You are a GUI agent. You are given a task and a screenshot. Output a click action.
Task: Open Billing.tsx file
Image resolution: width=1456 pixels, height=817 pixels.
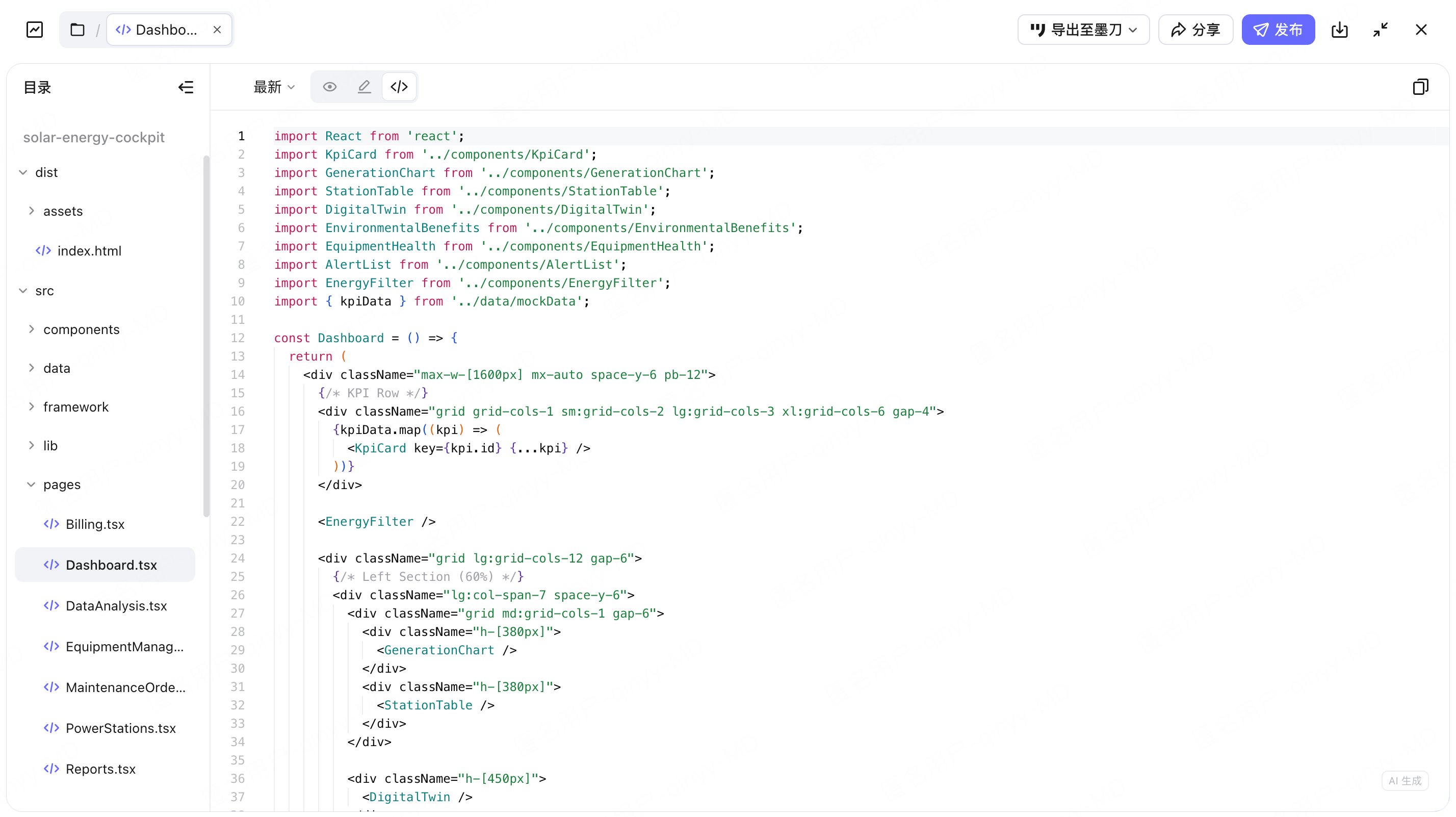(94, 524)
